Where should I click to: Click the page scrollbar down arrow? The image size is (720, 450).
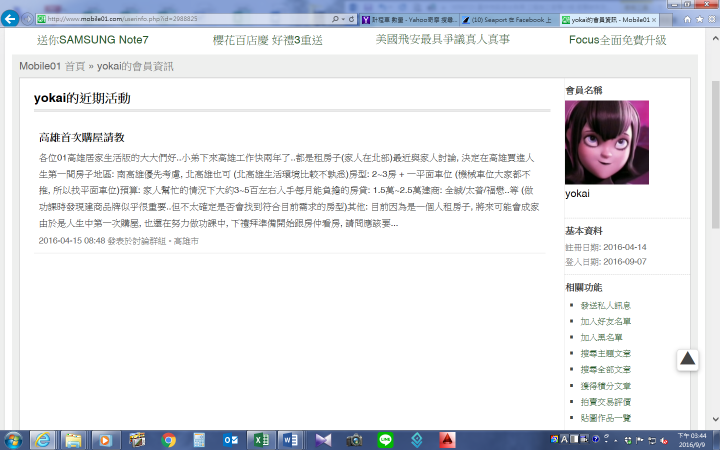click(715, 419)
